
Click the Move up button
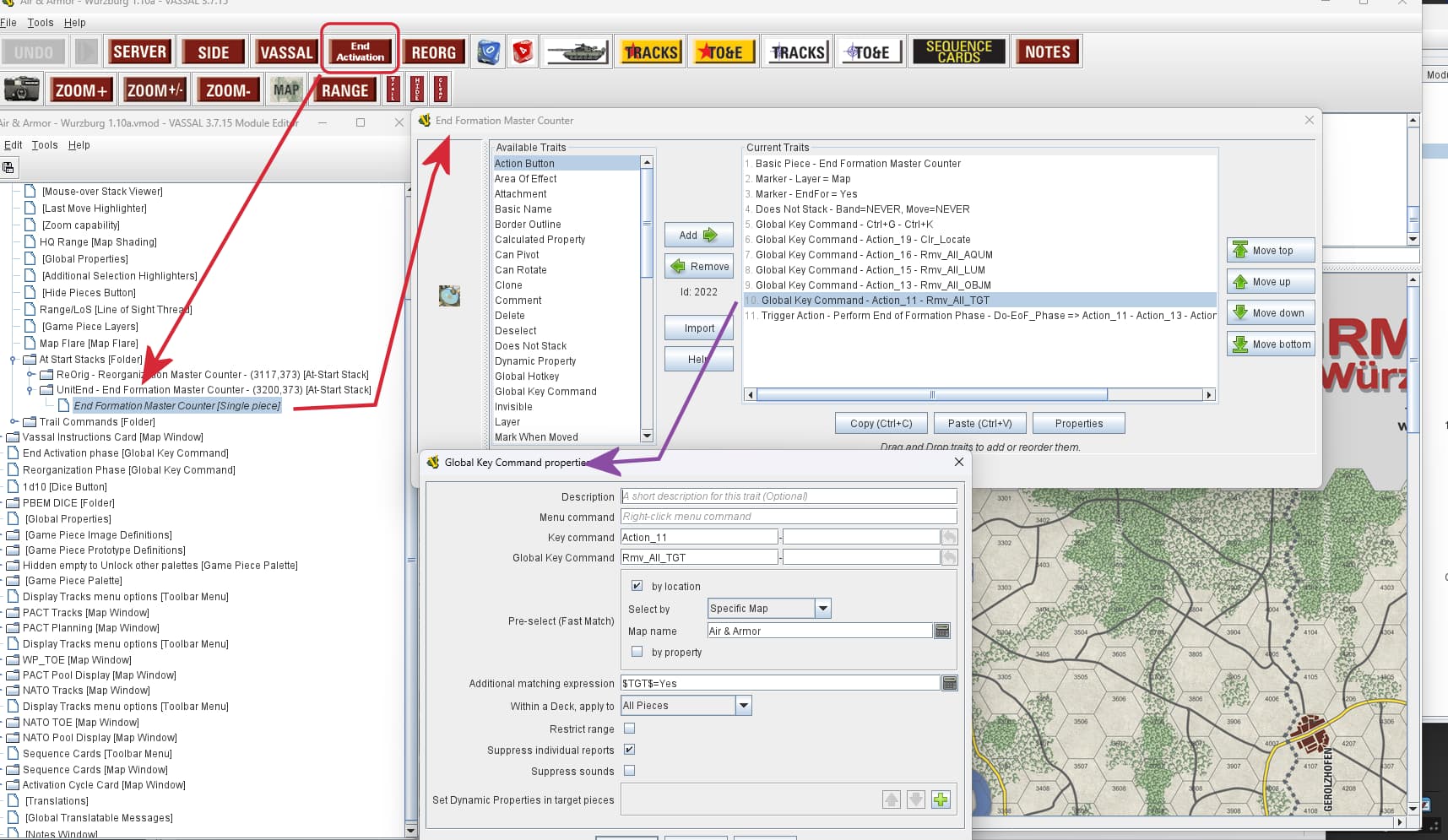(x=1270, y=281)
